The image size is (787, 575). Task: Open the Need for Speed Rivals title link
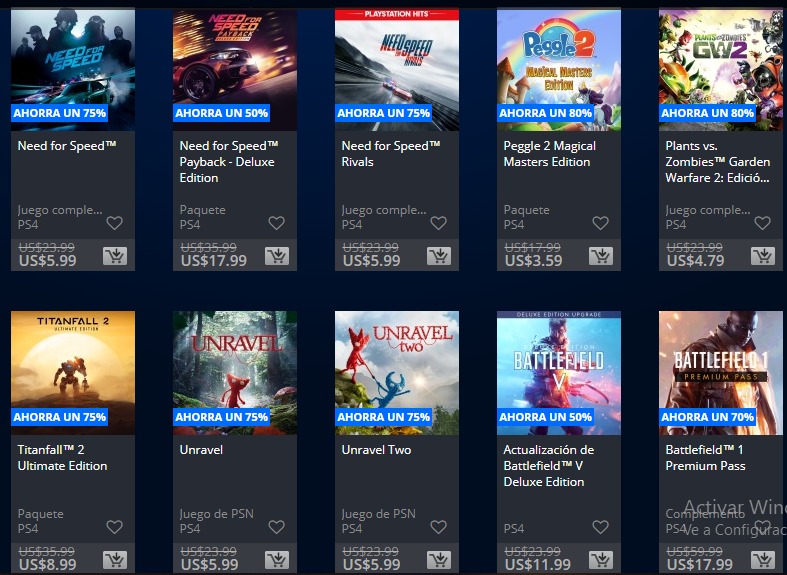coord(390,154)
